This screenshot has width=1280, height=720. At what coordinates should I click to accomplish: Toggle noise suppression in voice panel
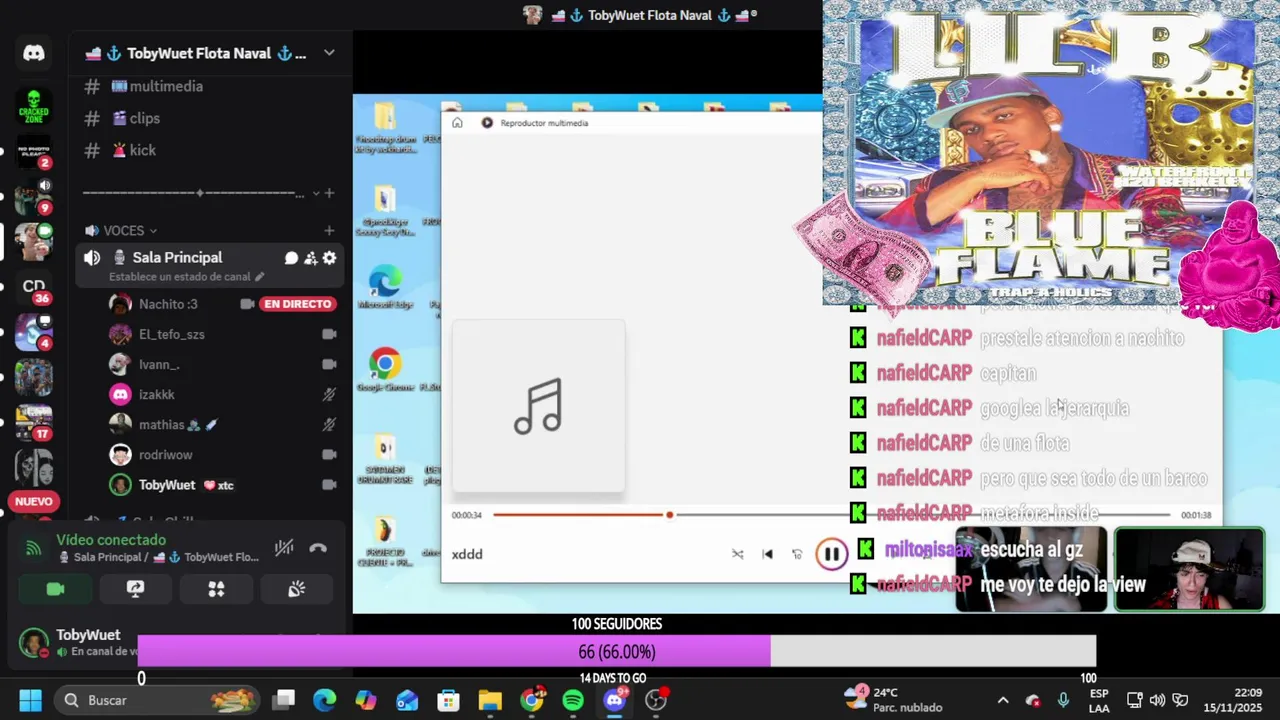(x=285, y=548)
